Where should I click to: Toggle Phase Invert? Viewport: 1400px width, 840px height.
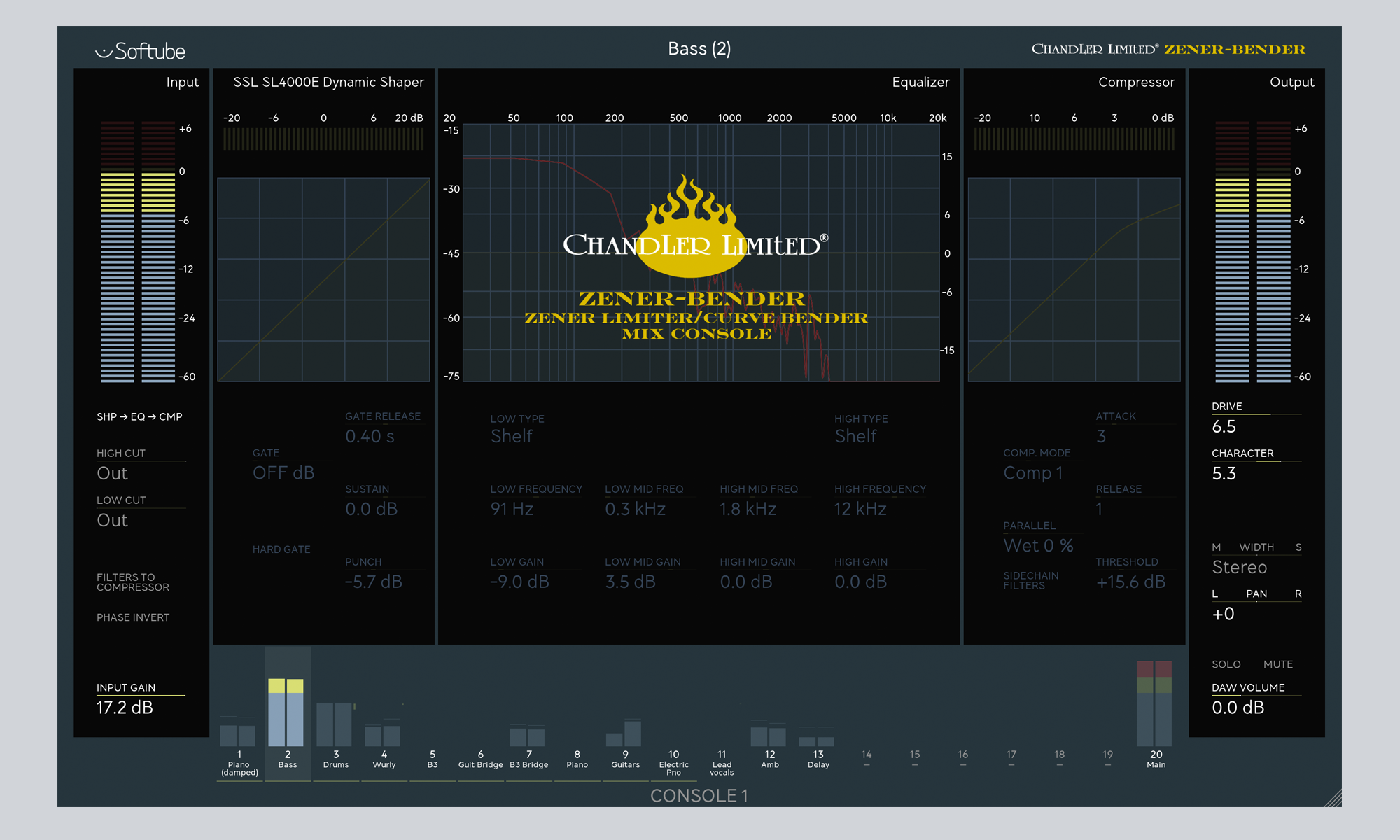pyautogui.click(x=133, y=617)
